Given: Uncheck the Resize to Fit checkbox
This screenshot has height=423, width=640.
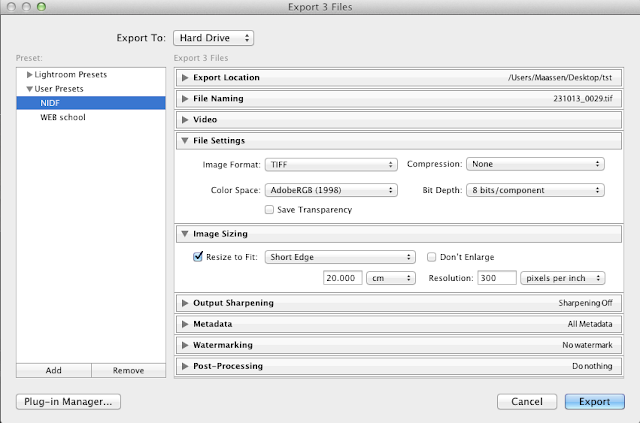Looking at the screenshot, I should tap(198, 256).
